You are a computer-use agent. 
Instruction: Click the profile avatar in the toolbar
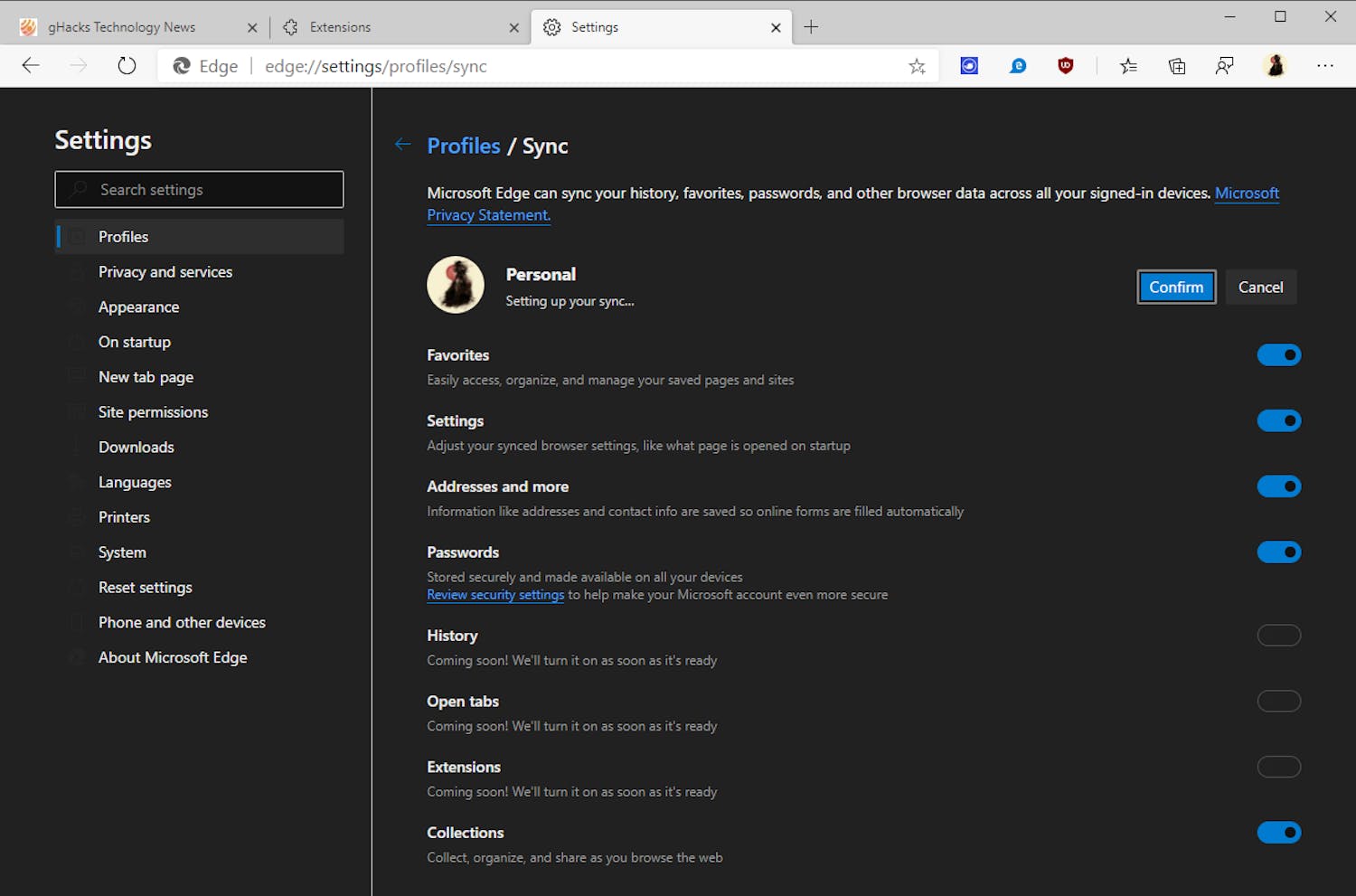pos(1276,65)
